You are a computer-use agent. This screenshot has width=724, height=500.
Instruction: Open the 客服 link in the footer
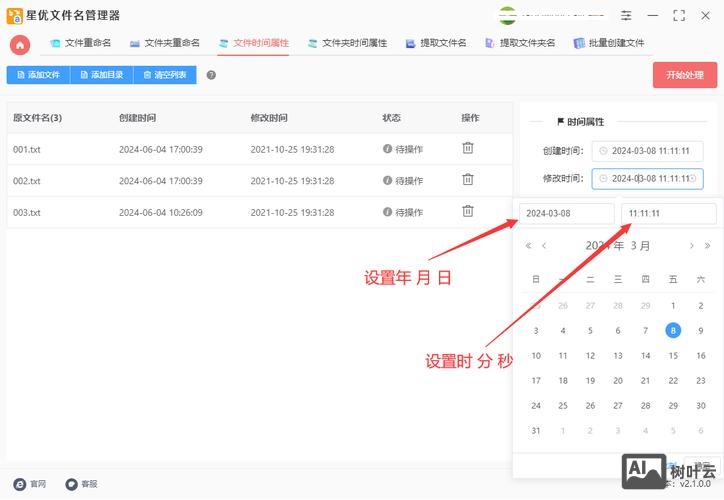coord(81,484)
